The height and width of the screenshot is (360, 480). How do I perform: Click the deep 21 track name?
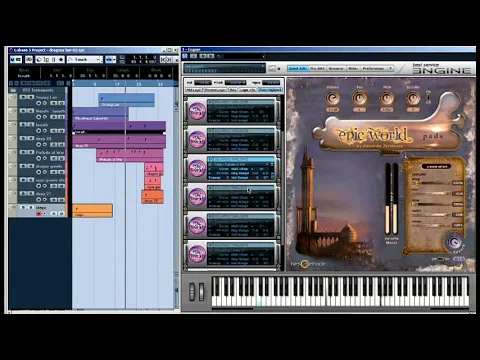pos(43,193)
